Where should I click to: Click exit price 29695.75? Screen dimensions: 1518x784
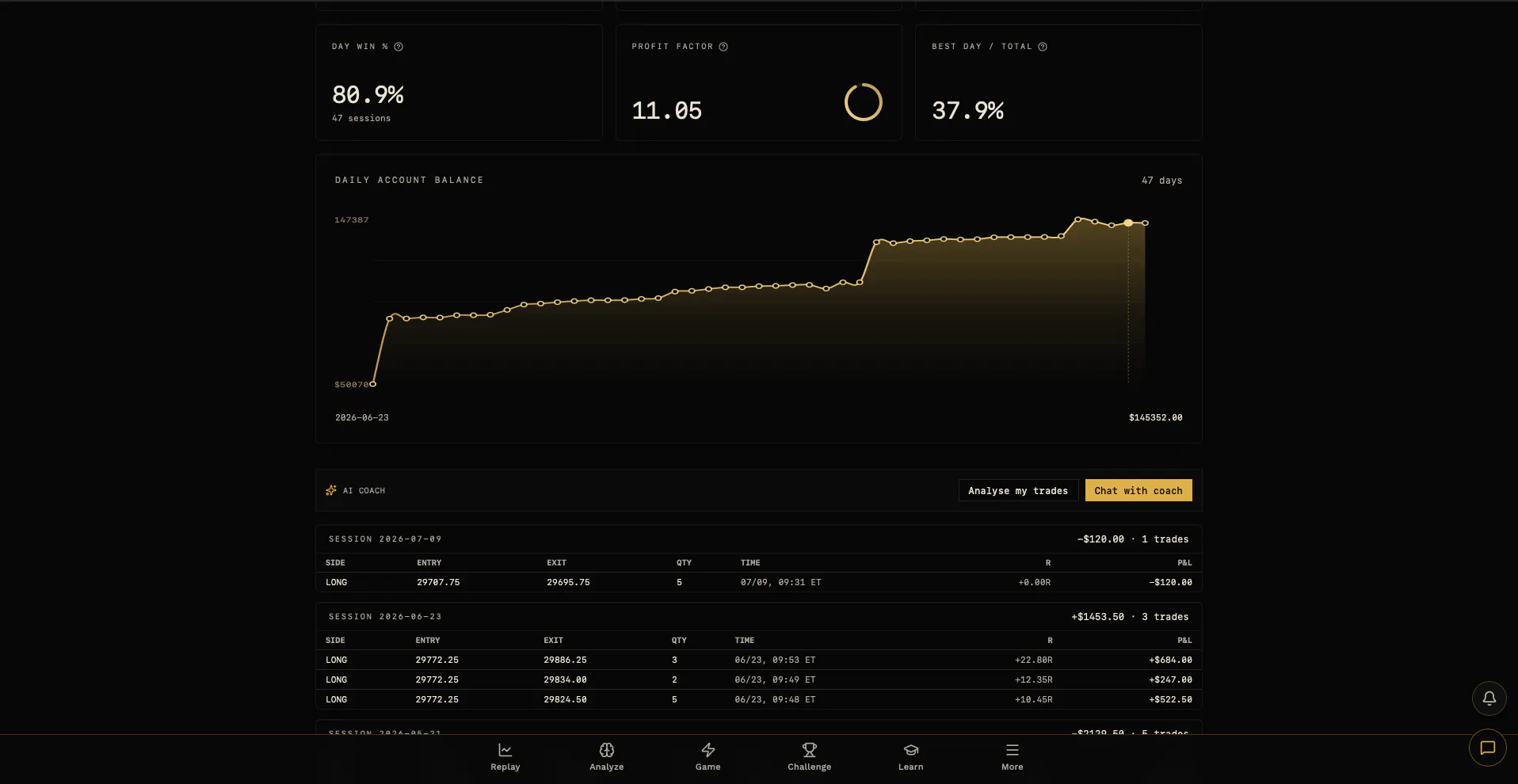[568, 582]
